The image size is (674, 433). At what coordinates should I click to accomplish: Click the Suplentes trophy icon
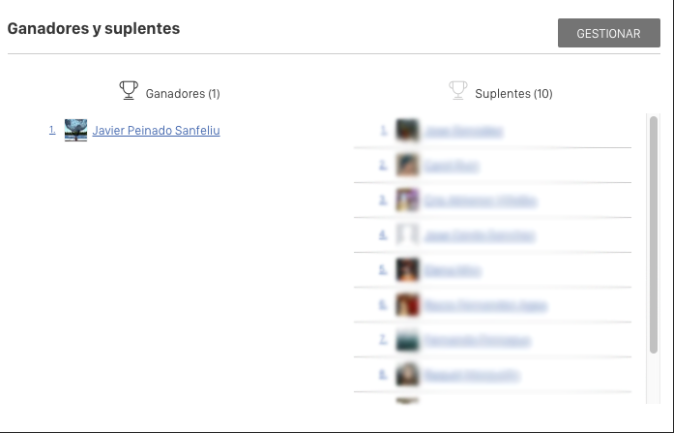point(458,90)
